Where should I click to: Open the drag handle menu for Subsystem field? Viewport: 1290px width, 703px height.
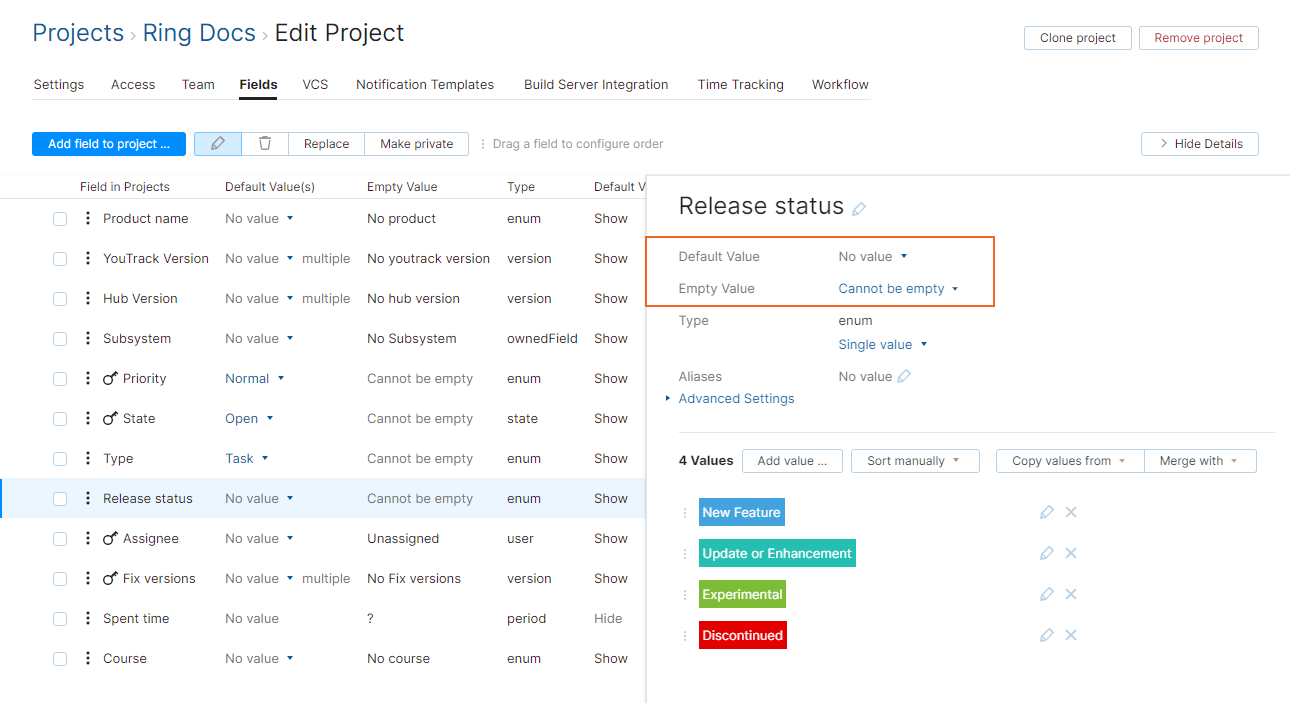pos(88,338)
